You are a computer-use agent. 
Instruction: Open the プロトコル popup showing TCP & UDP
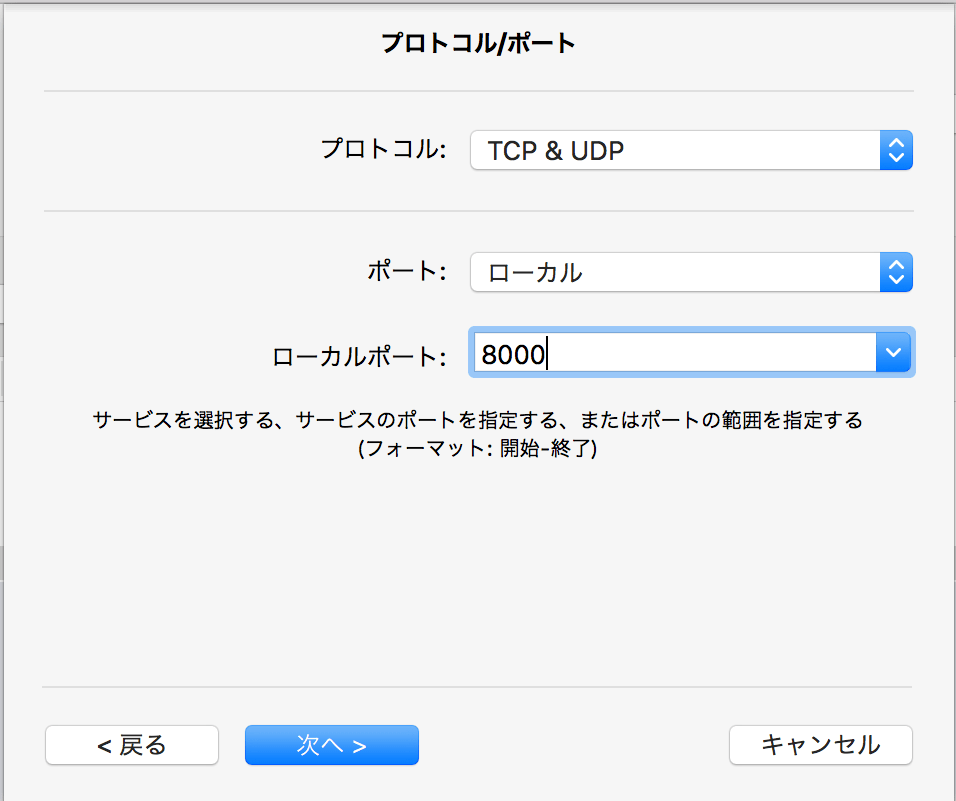tap(691, 150)
